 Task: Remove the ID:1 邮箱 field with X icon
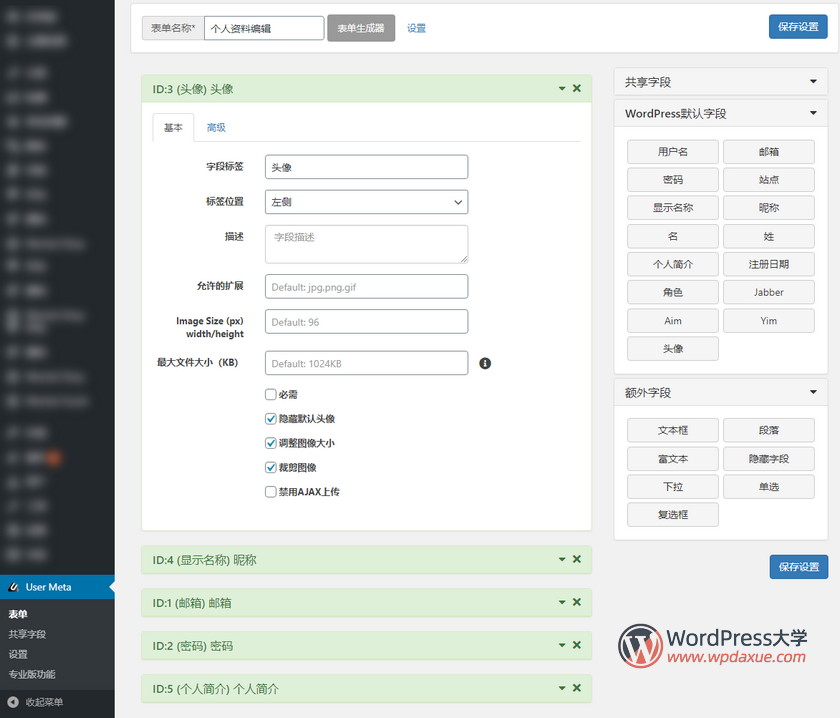[576, 603]
